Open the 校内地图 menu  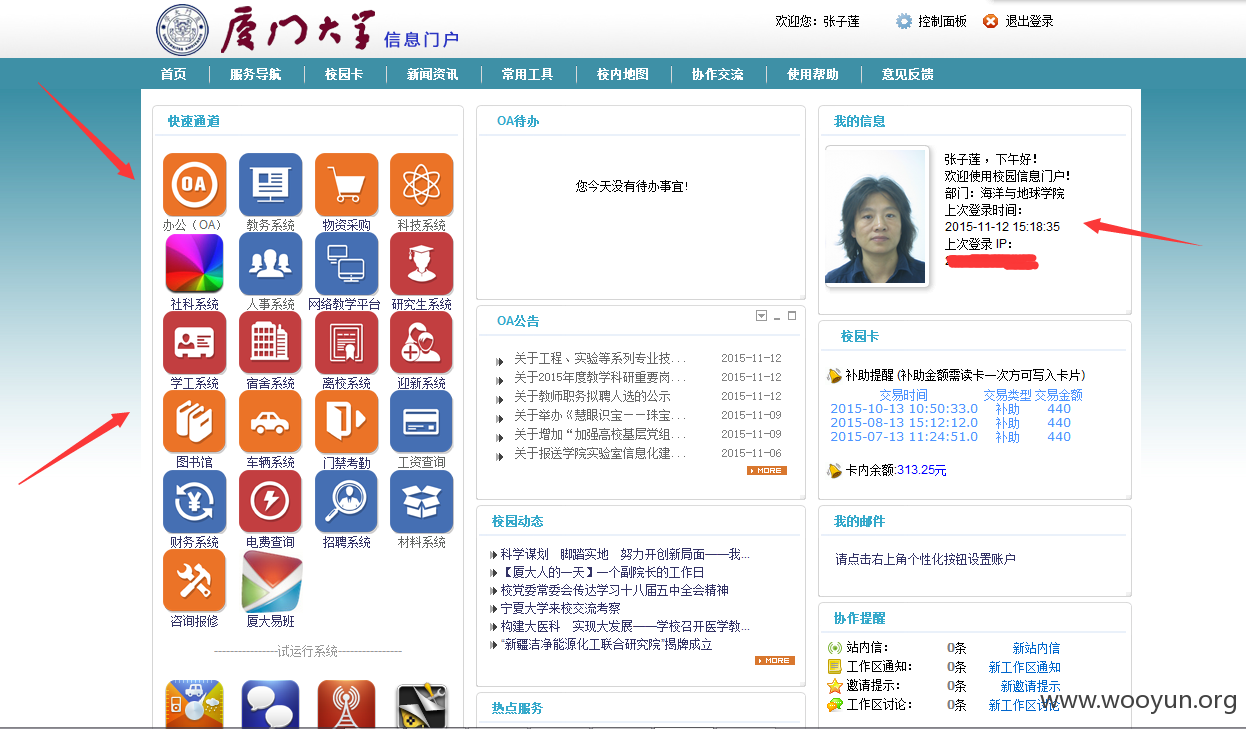622,74
